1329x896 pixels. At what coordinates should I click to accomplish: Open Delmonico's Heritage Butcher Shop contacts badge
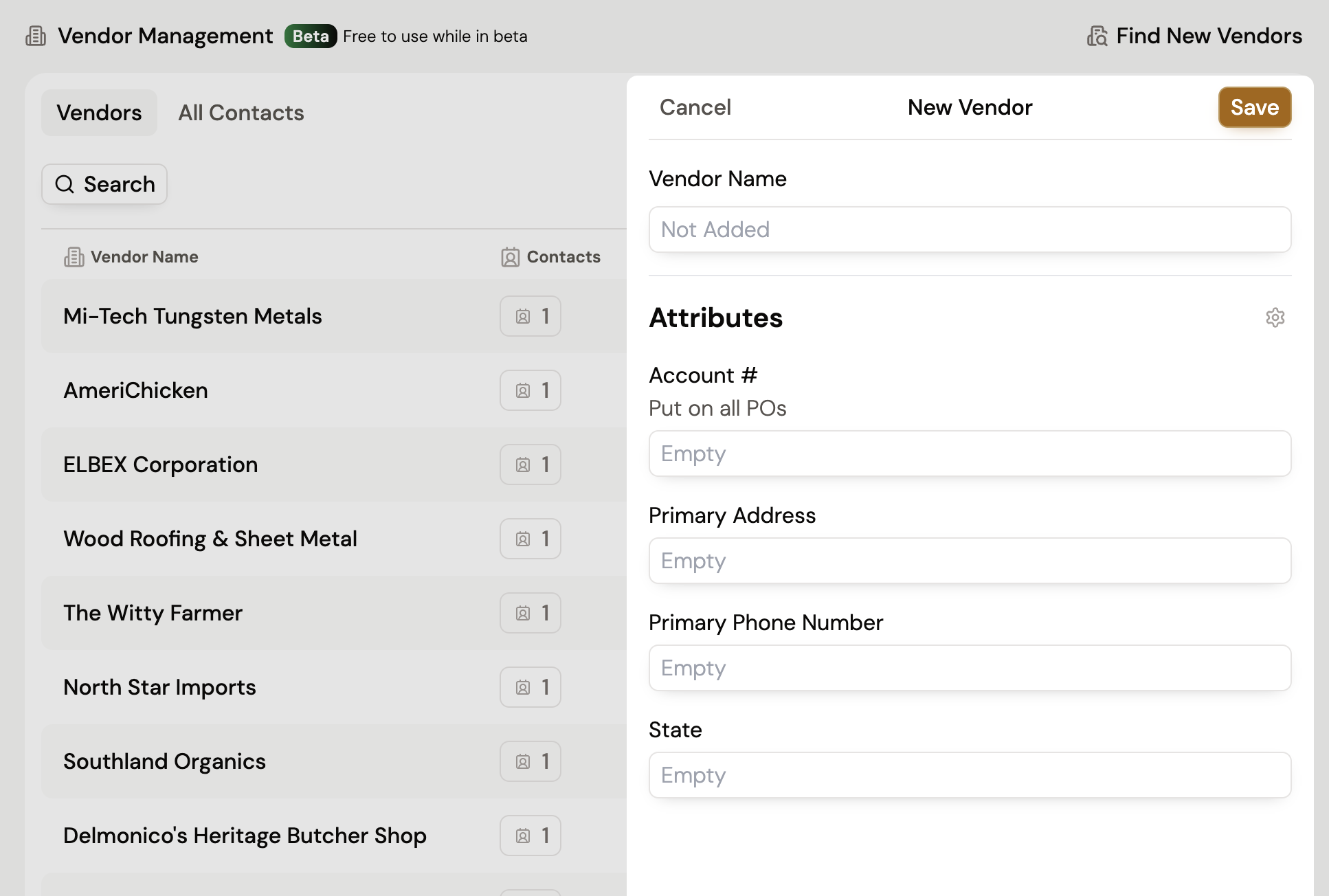[x=530, y=836]
